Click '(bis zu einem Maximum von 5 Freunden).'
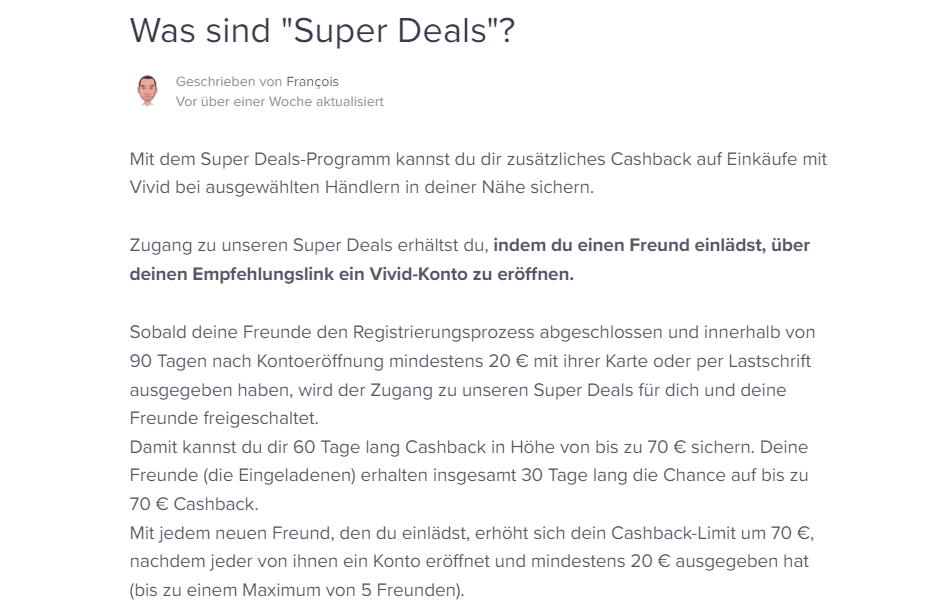The height and width of the screenshot is (600, 949). [297, 590]
